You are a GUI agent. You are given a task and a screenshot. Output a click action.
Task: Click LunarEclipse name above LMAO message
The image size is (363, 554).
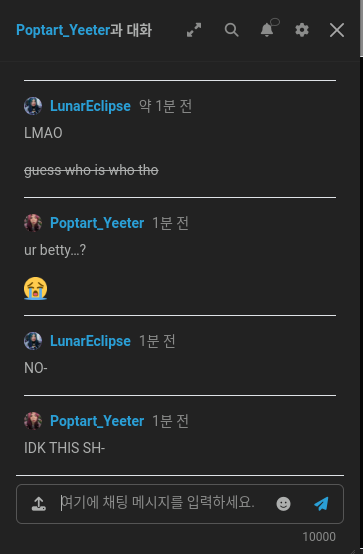coord(90,106)
